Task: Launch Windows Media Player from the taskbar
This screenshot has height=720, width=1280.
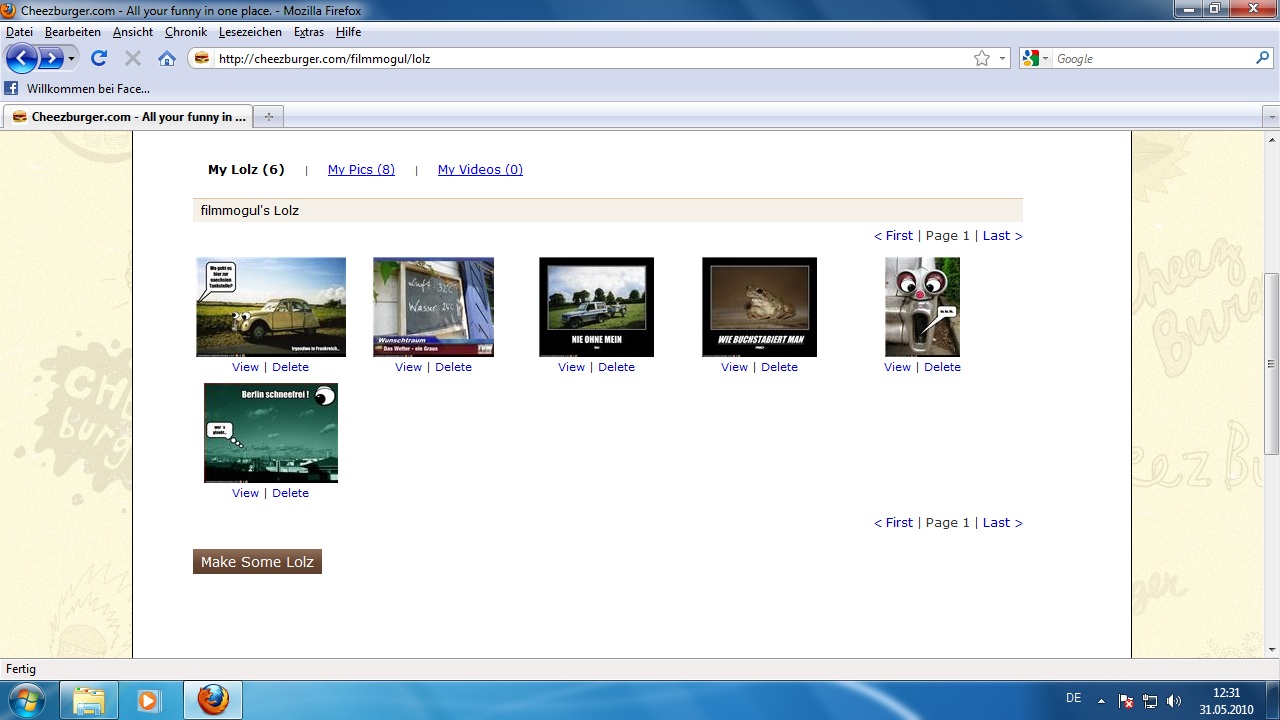Action: tap(148, 700)
